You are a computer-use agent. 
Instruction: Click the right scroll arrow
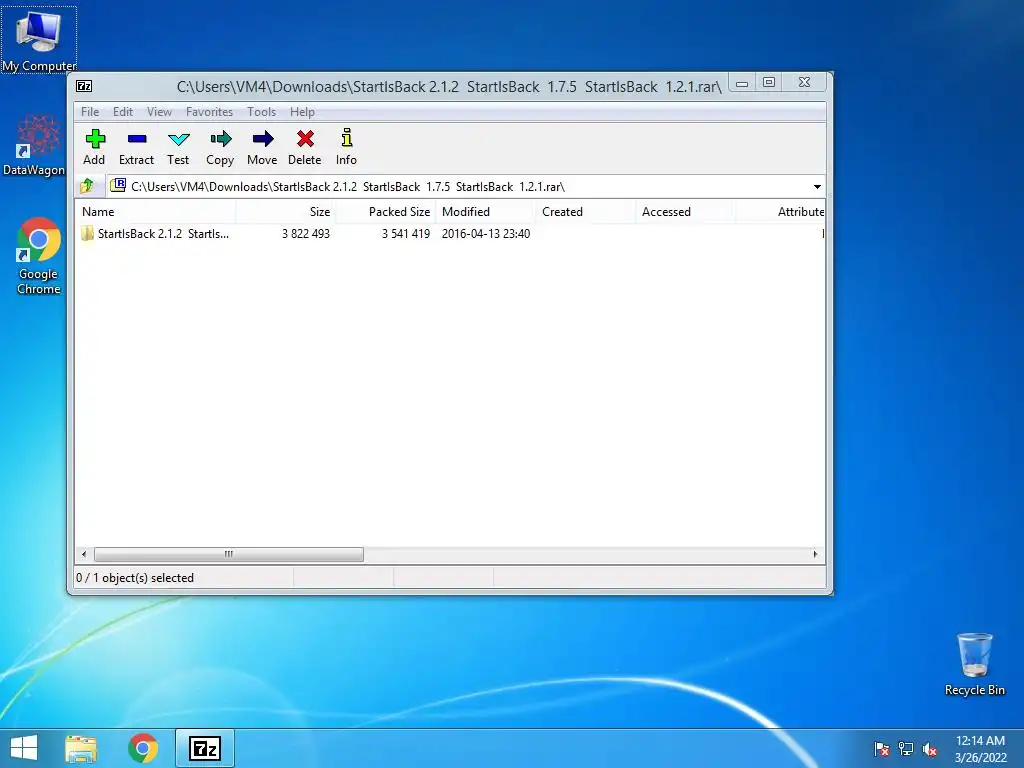pos(815,554)
